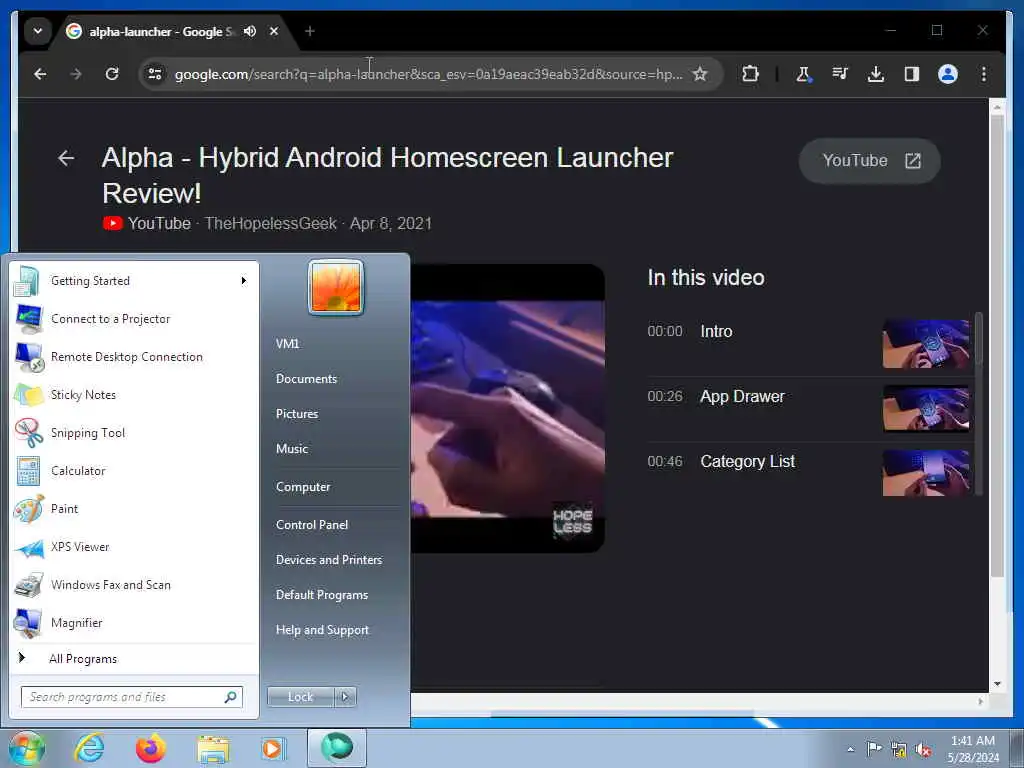Reload the page in Chrome
Image resolution: width=1024 pixels, height=768 pixels.
pos(112,74)
